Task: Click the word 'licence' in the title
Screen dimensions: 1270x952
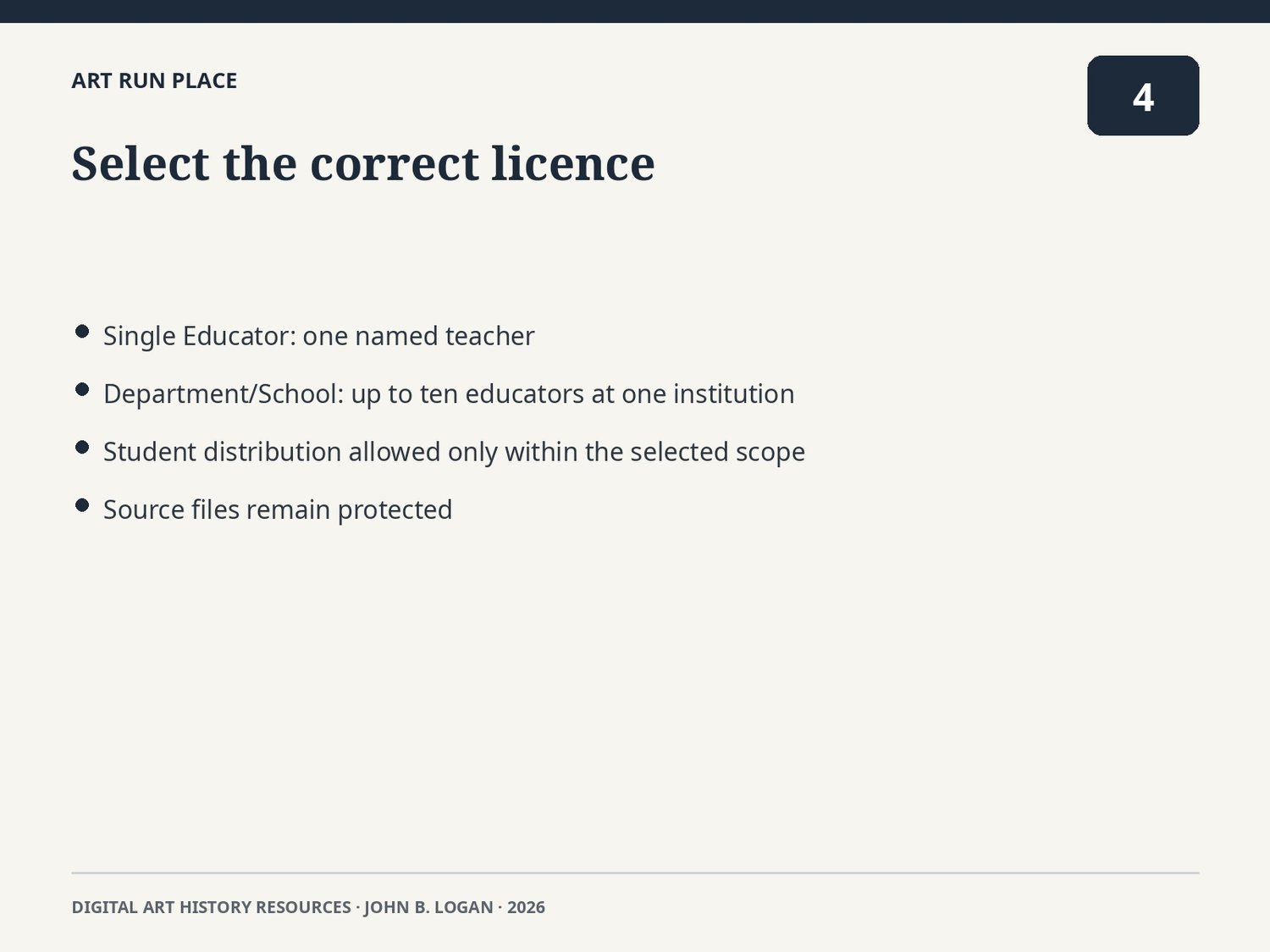Action: coord(573,163)
